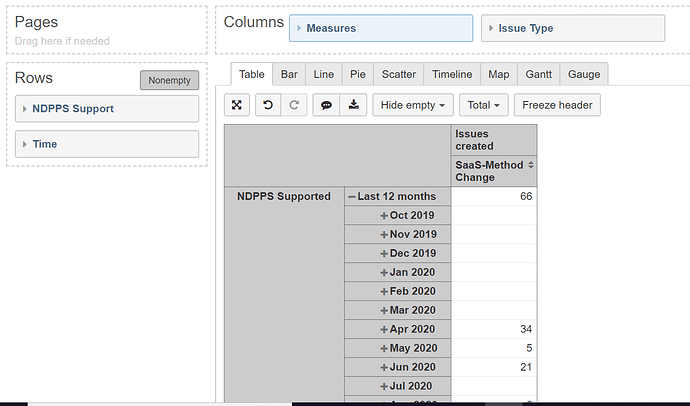The image size is (690, 406).
Task: Toggle the Nonempty rows button
Action: (169, 80)
